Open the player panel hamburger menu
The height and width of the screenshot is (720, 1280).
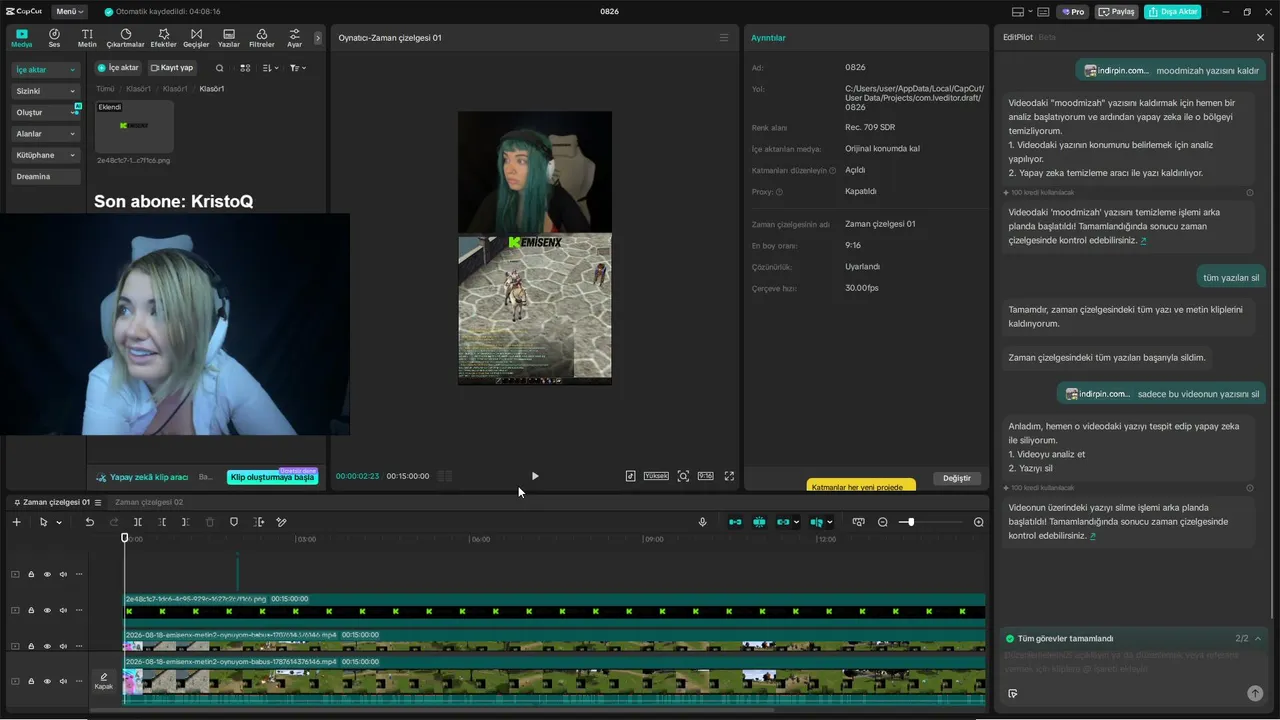point(724,38)
